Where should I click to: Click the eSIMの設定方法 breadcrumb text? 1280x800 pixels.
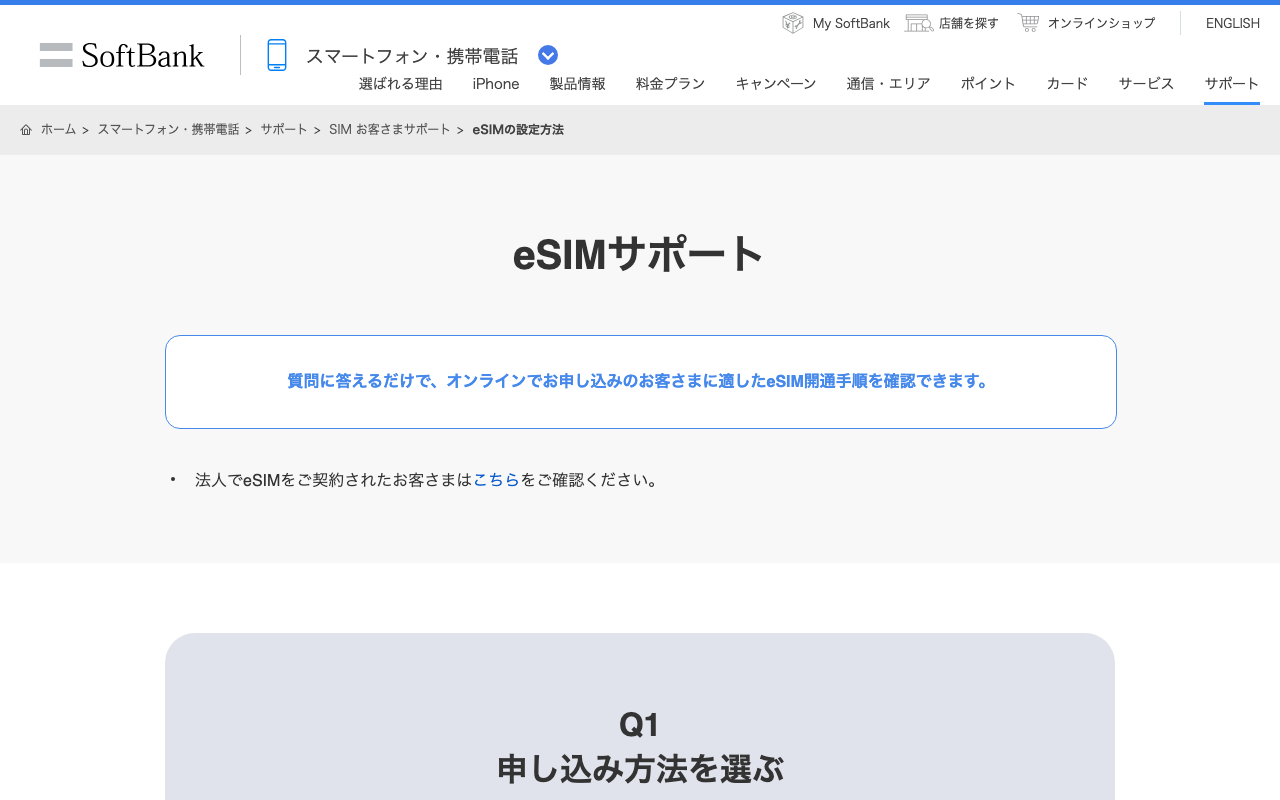(x=518, y=130)
